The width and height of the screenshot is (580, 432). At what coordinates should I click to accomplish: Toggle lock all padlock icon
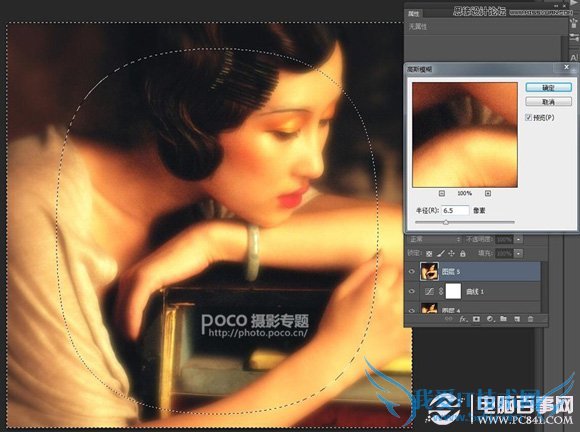[x=462, y=254]
